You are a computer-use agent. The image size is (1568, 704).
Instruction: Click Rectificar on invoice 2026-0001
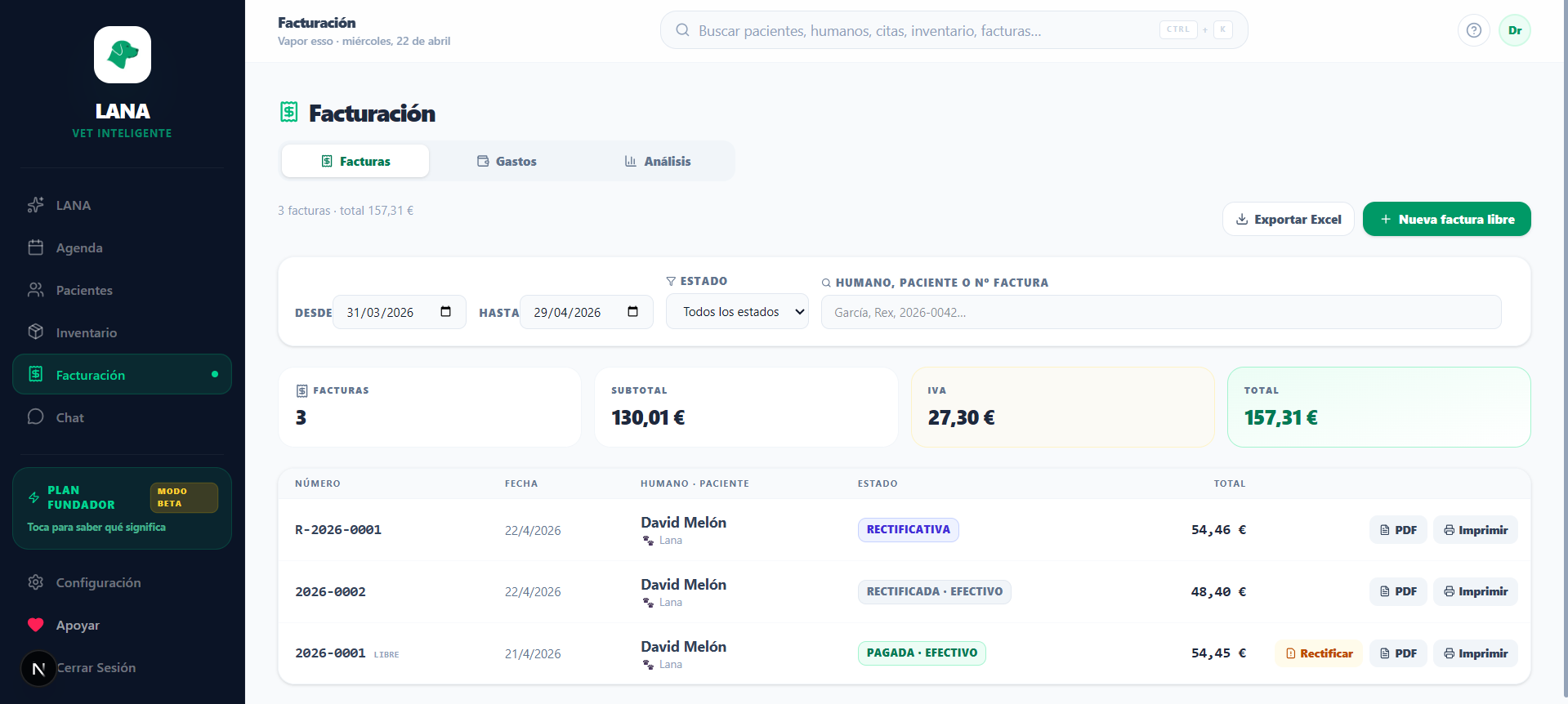pyautogui.click(x=1318, y=653)
